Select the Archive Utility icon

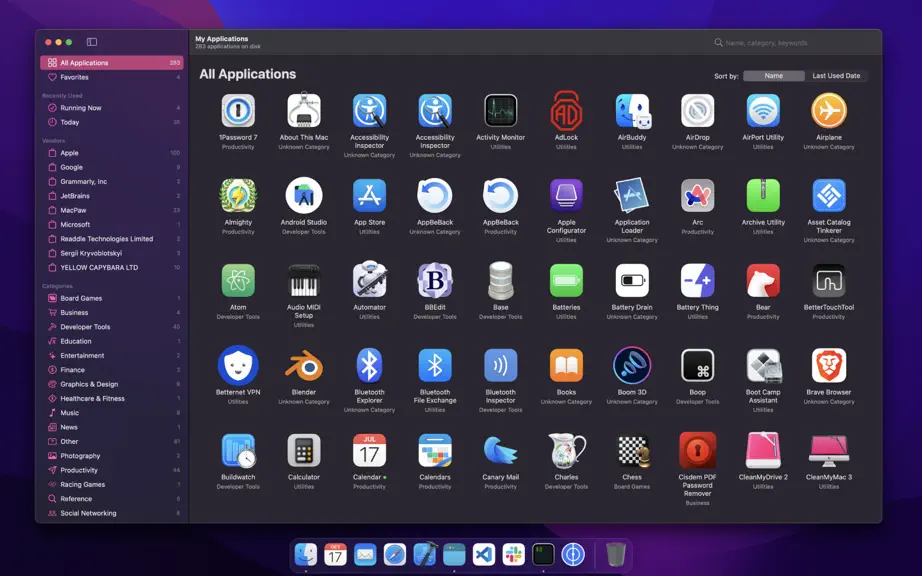point(763,196)
